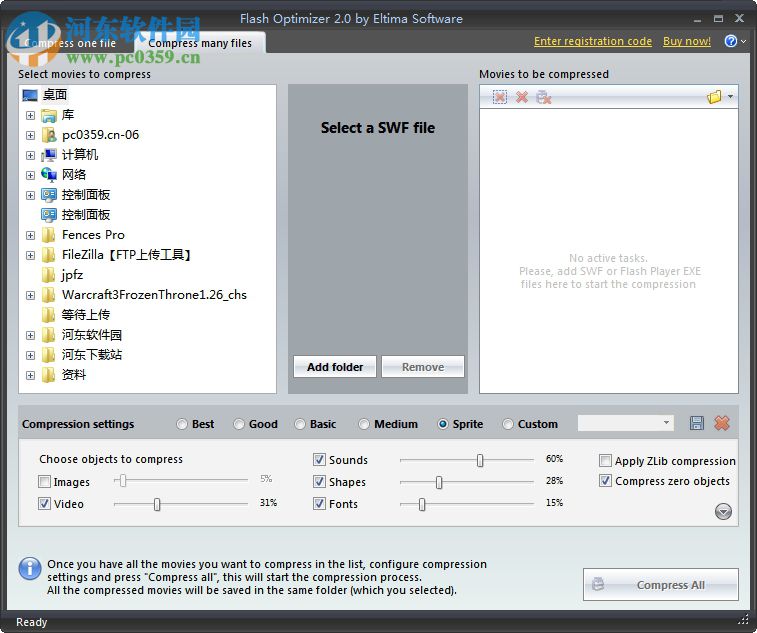Image resolution: width=757 pixels, height=633 pixels.
Task: Switch to Compress one file tab
Action: point(70,43)
